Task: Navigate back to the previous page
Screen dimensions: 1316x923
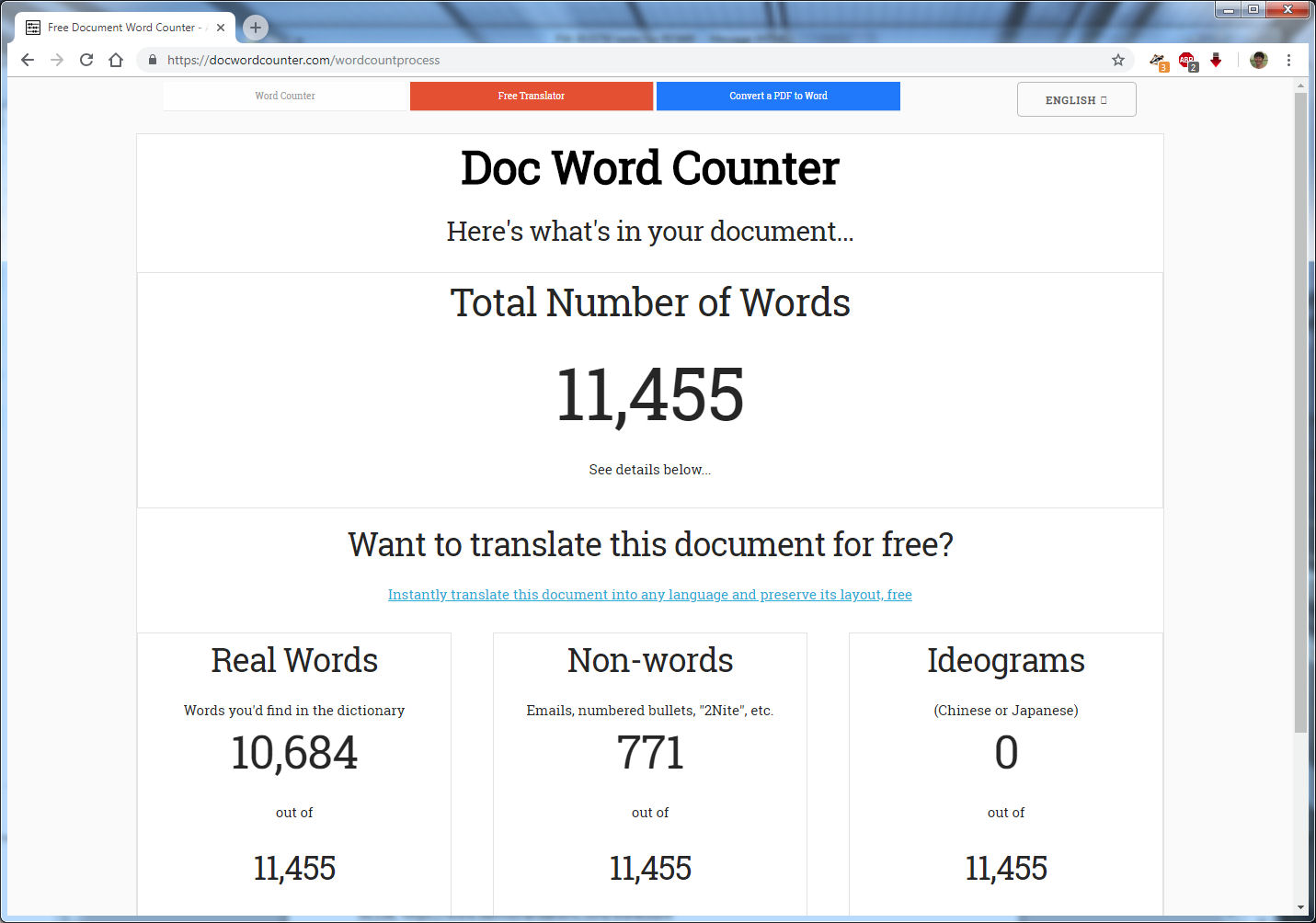Action: [x=27, y=60]
